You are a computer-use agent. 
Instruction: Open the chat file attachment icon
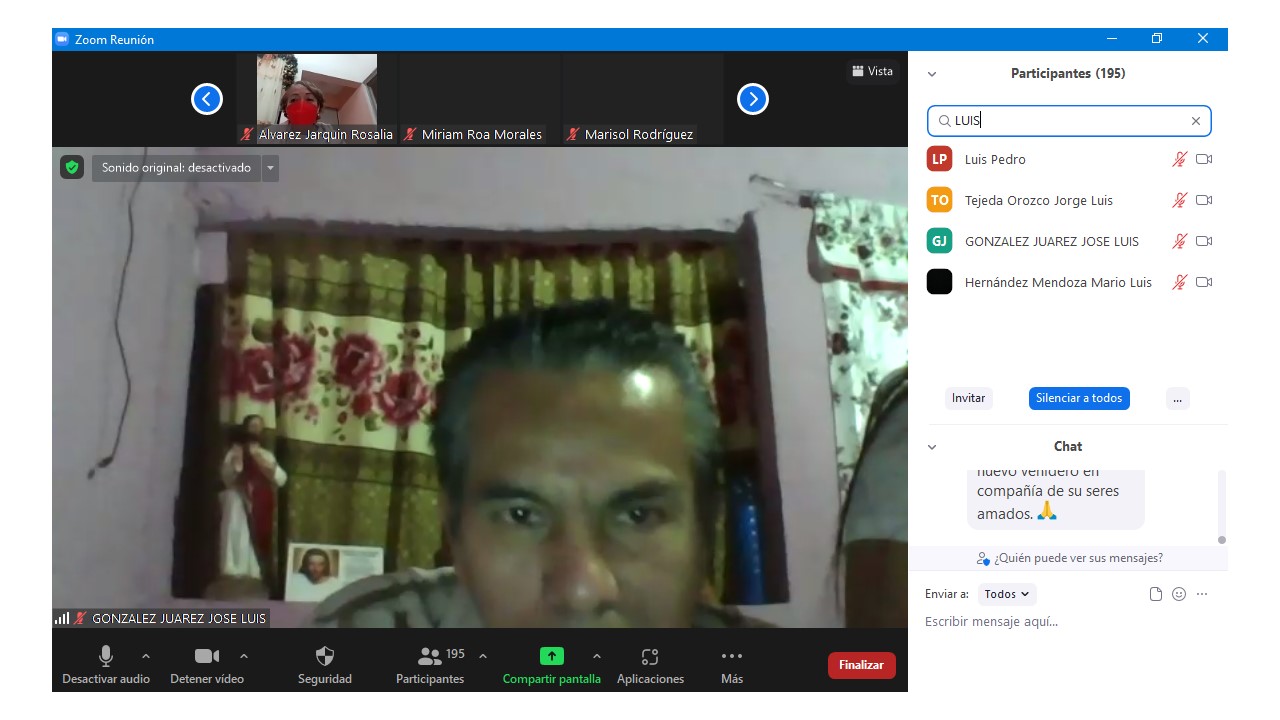[x=1156, y=594]
